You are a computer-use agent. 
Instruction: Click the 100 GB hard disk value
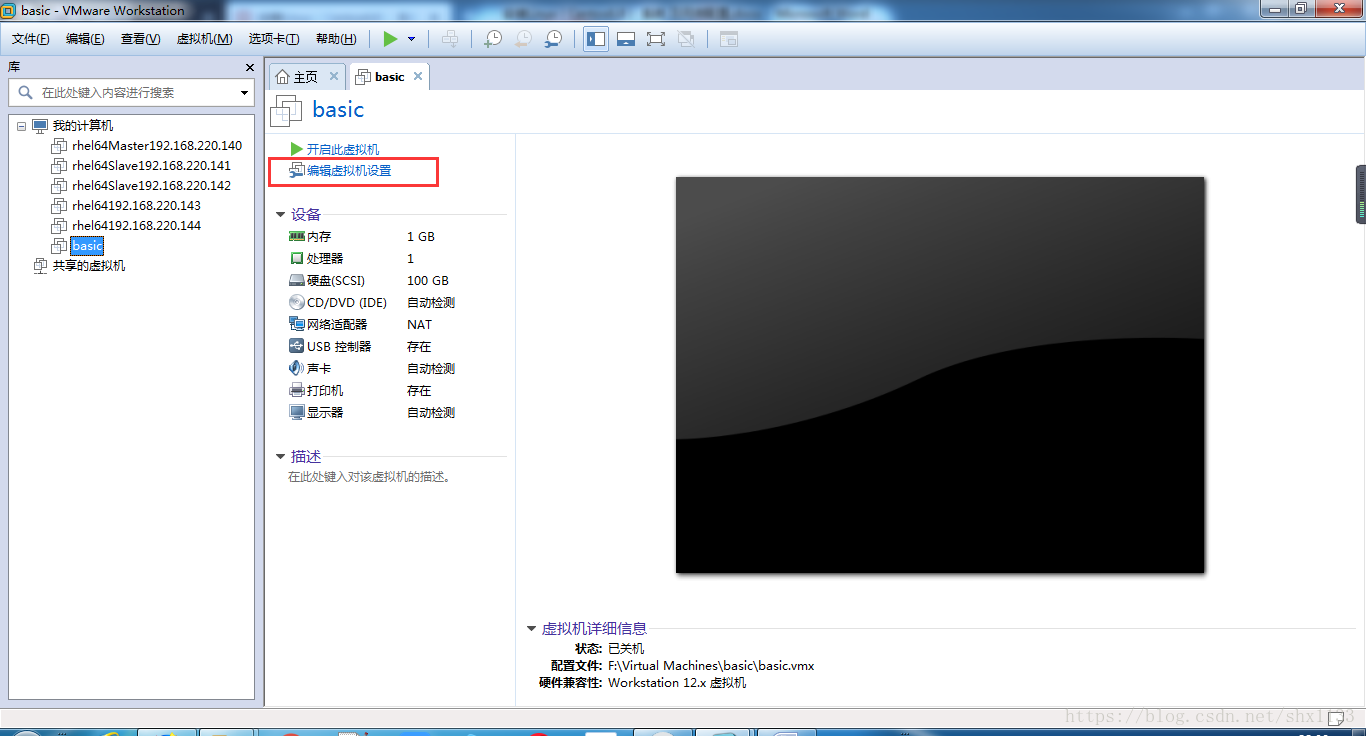428,281
